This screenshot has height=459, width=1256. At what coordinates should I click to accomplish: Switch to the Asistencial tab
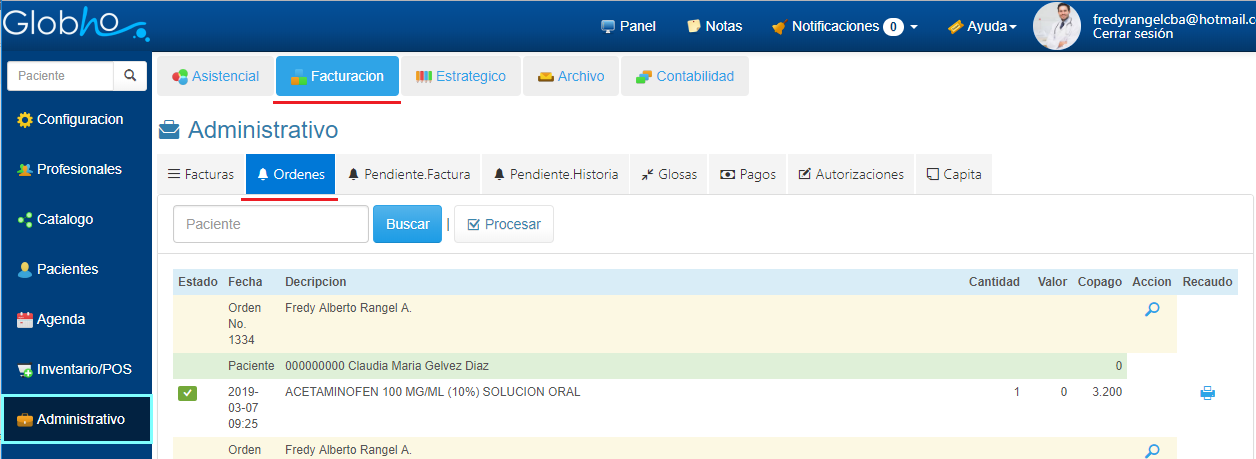tap(215, 76)
